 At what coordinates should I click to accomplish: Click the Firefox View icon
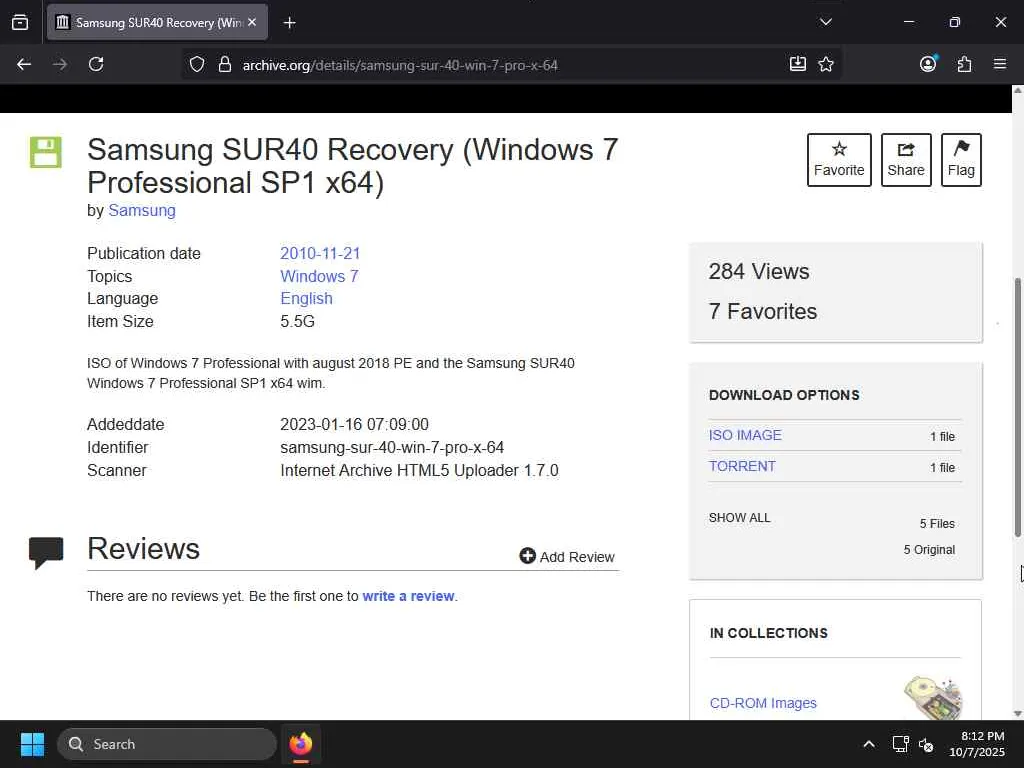pyautogui.click(x=20, y=22)
